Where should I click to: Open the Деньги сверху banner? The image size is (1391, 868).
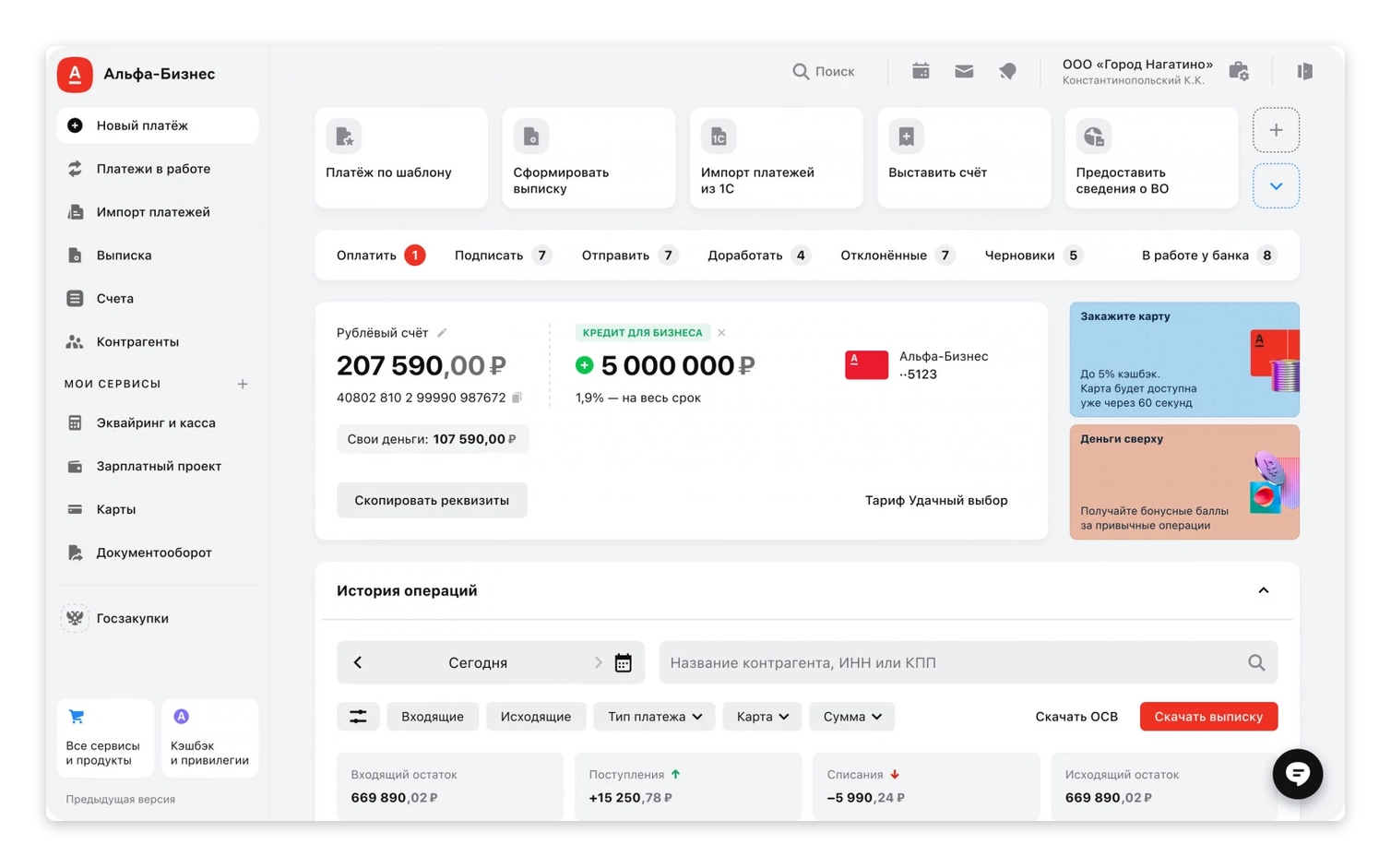click(1184, 482)
